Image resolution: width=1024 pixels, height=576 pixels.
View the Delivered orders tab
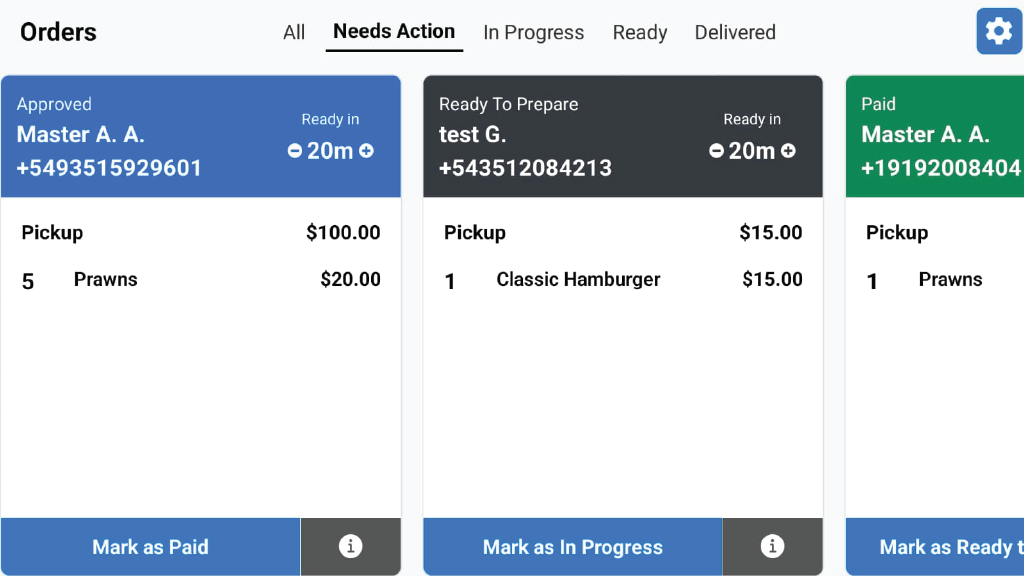click(735, 32)
